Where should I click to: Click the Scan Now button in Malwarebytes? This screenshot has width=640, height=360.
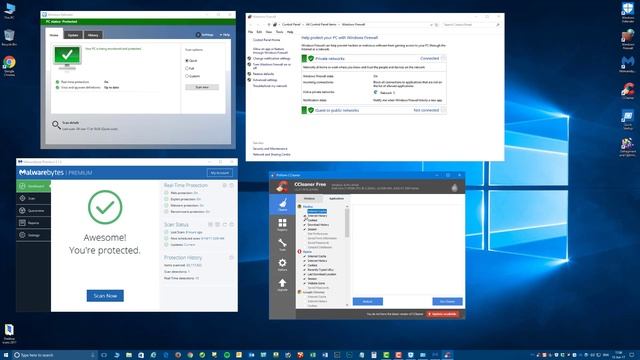105,296
